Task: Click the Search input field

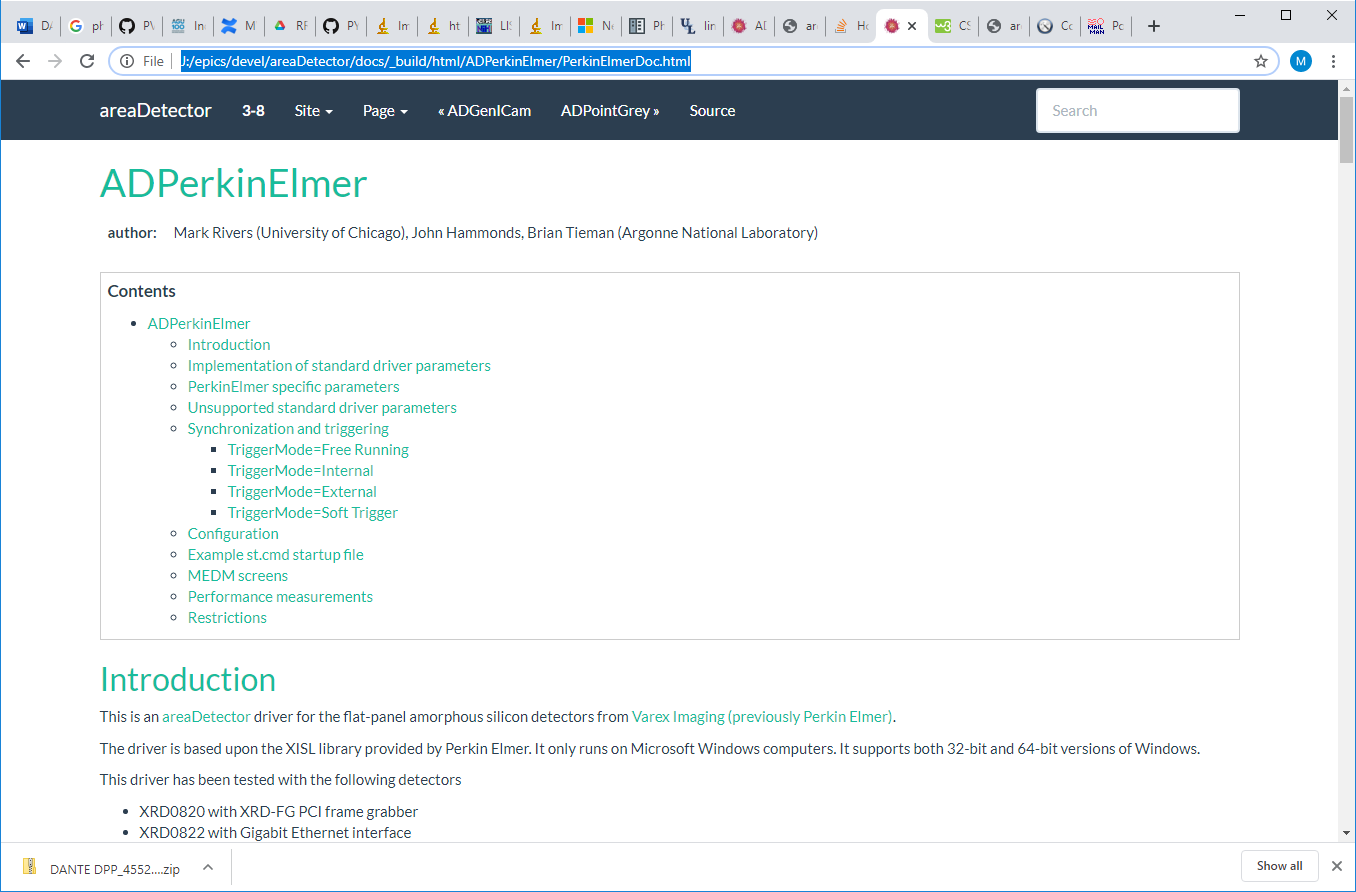Action: (1138, 111)
